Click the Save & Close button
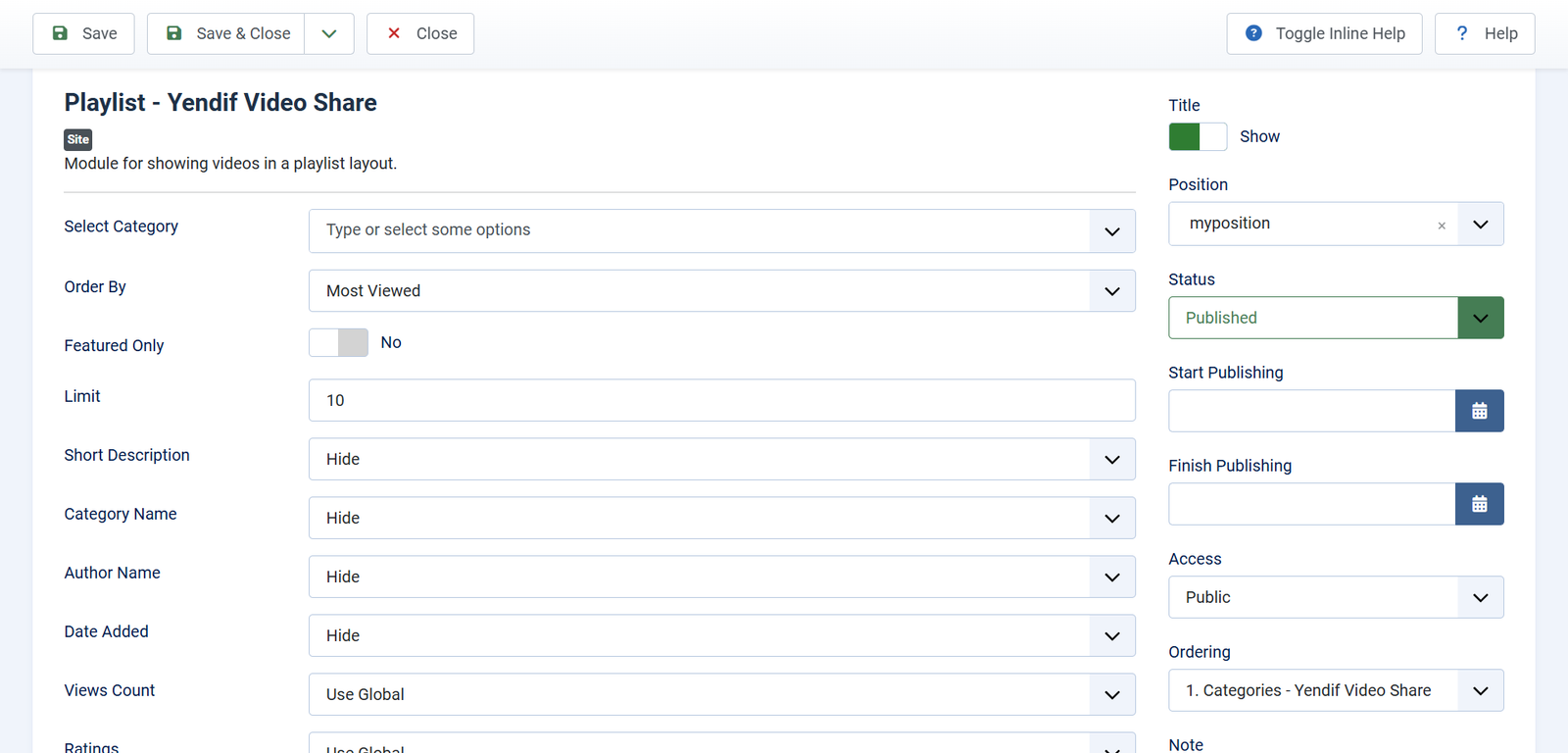 click(226, 33)
